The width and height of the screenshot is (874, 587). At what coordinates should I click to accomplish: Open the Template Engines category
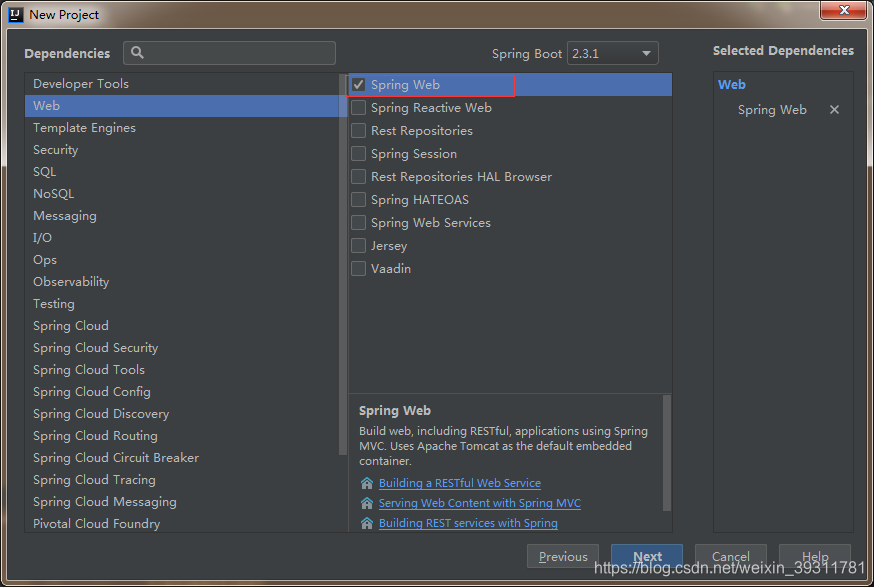click(x=182, y=128)
